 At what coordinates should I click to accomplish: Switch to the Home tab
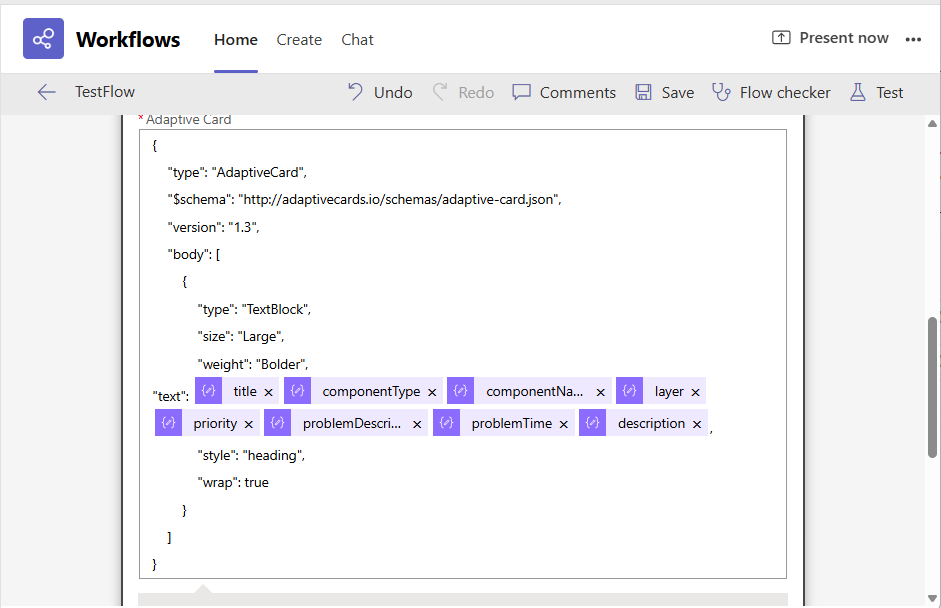tap(236, 40)
